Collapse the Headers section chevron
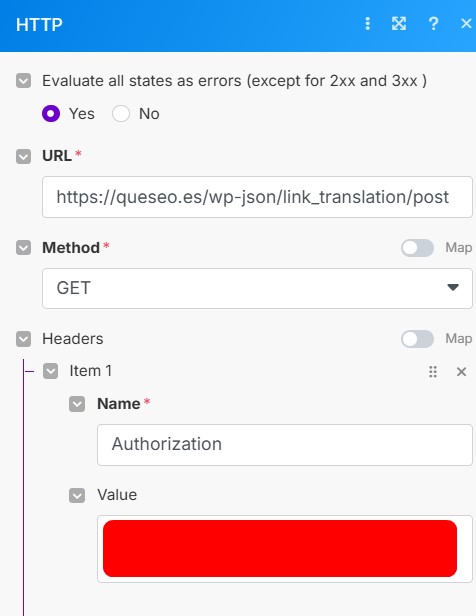 pos(24,339)
